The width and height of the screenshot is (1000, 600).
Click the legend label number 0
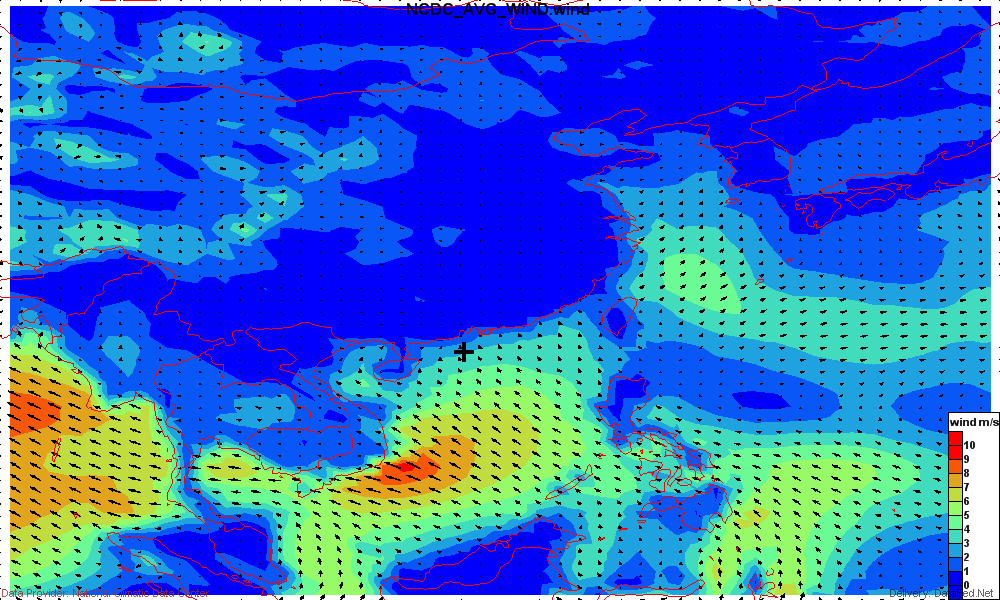[966, 585]
